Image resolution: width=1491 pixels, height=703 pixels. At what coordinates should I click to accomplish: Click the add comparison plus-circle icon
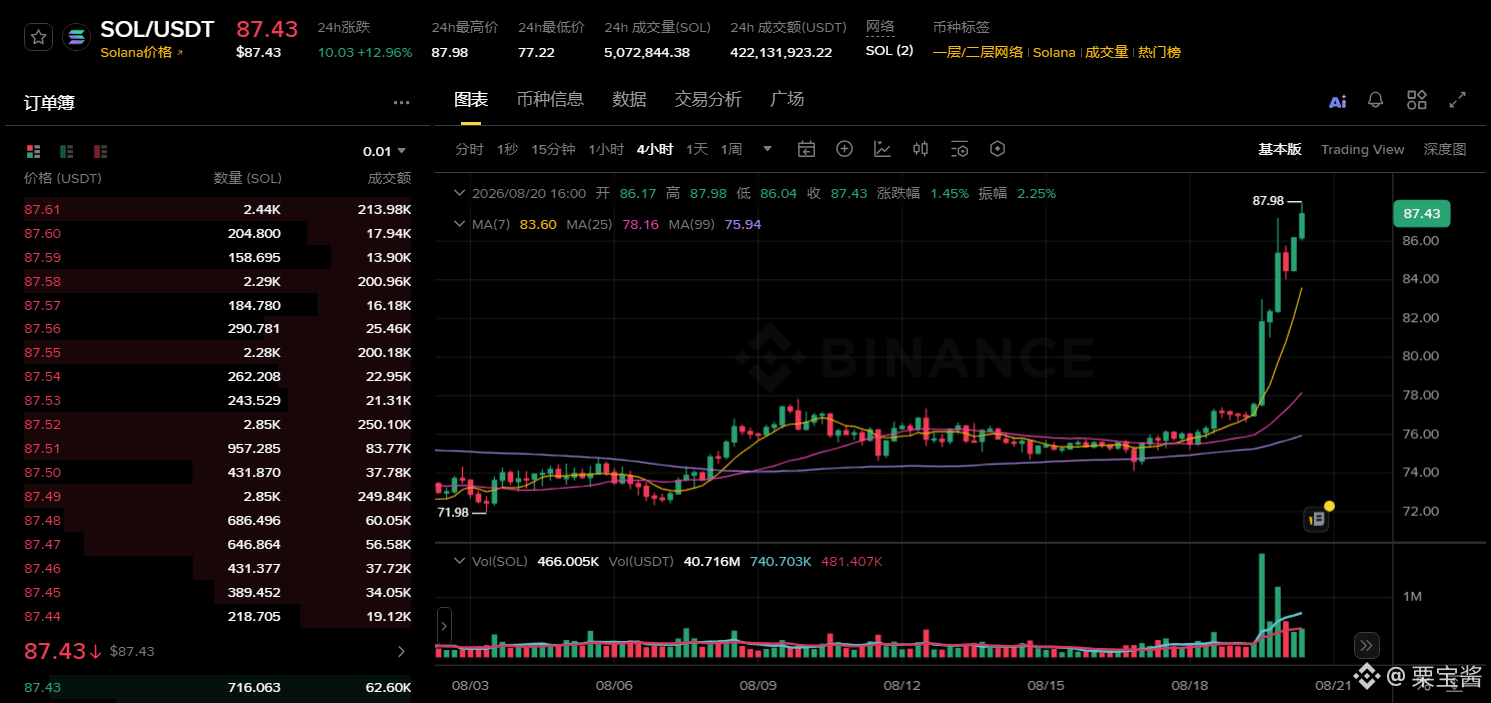tap(844, 149)
